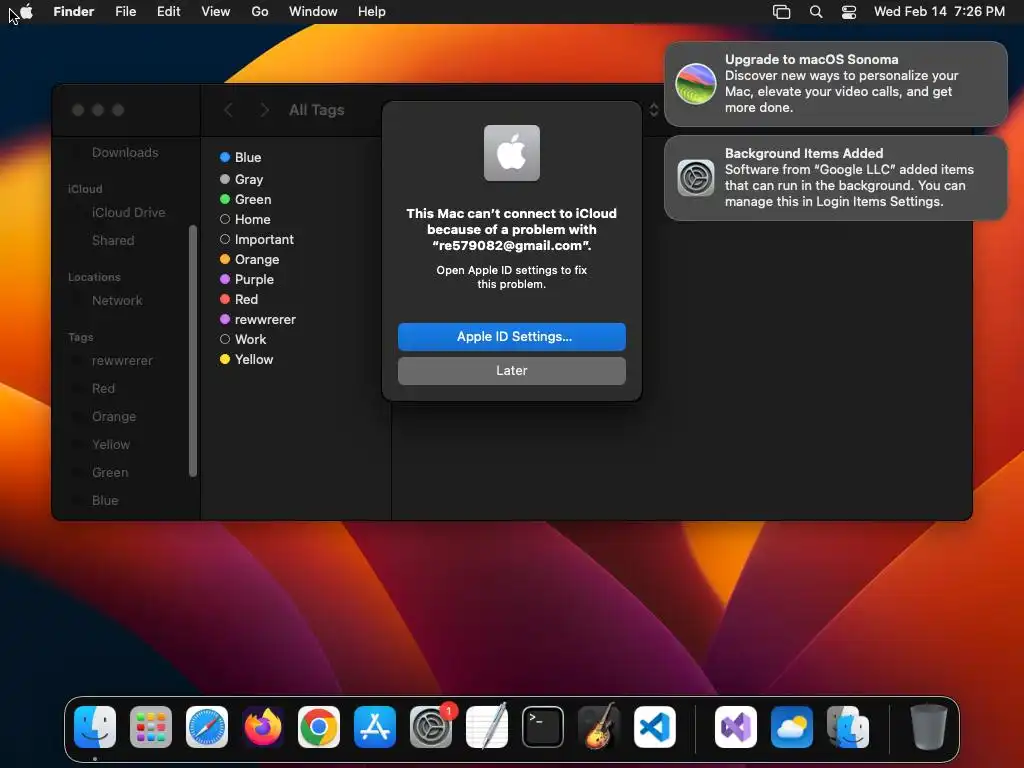The width and height of the screenshot is (1024, 768).
Task: Click the macOS Sonoma notification icon
Action: click(696, 84)
